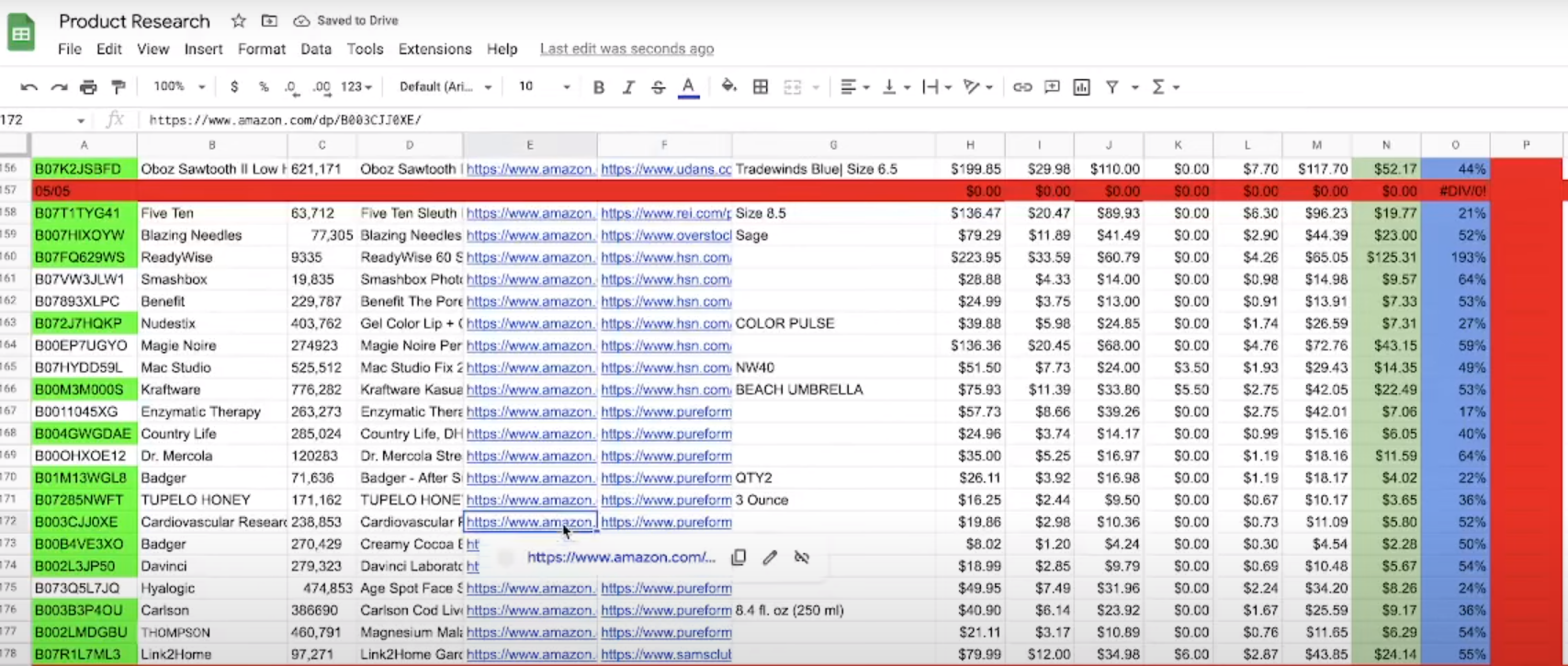Format as currency with dollar icon
Screen dimensions: 1568x666
234,87
